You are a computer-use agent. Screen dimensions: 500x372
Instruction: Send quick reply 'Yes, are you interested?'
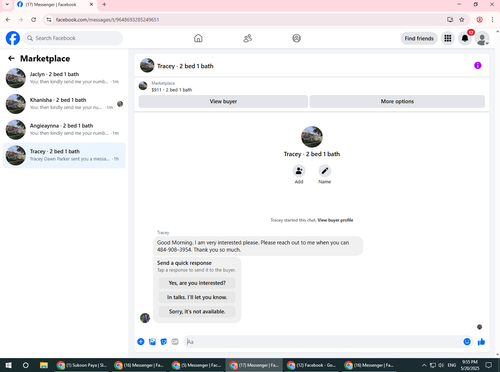(197, 283)
